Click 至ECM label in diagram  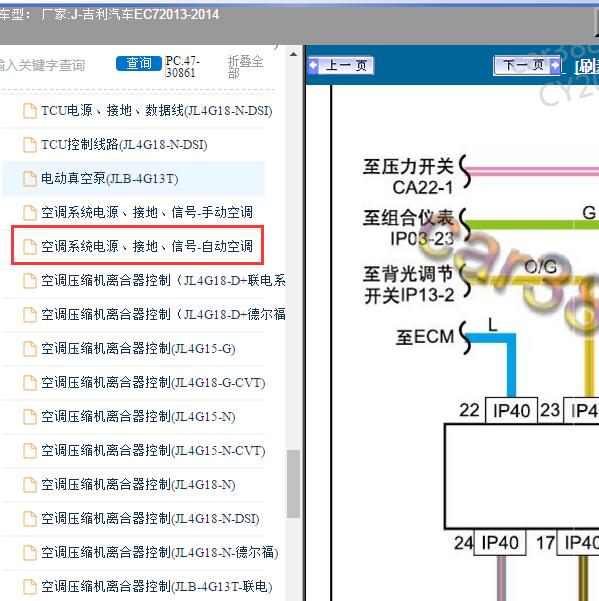[x=425, y=337]
